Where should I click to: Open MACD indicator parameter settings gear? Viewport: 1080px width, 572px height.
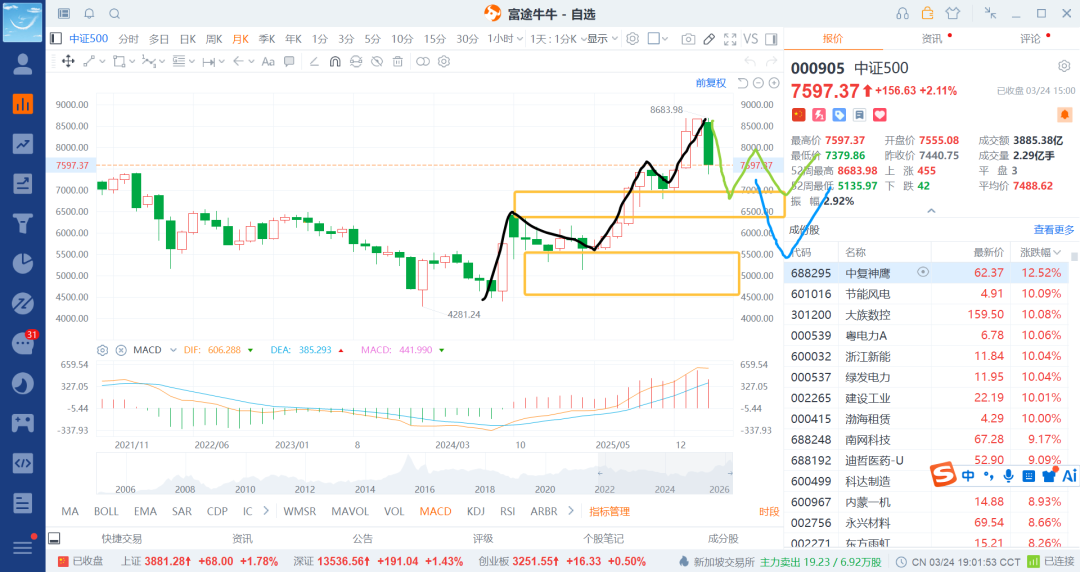(103, 350)
